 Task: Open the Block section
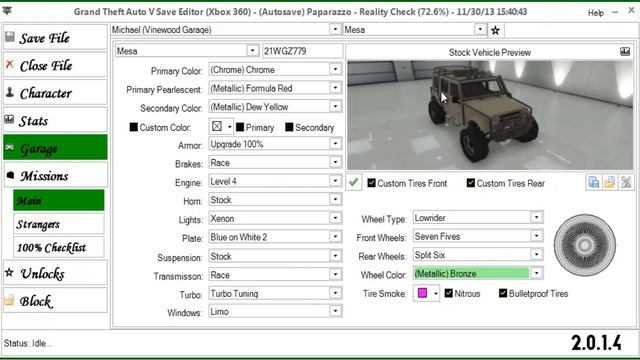click(x=55, y=300)
